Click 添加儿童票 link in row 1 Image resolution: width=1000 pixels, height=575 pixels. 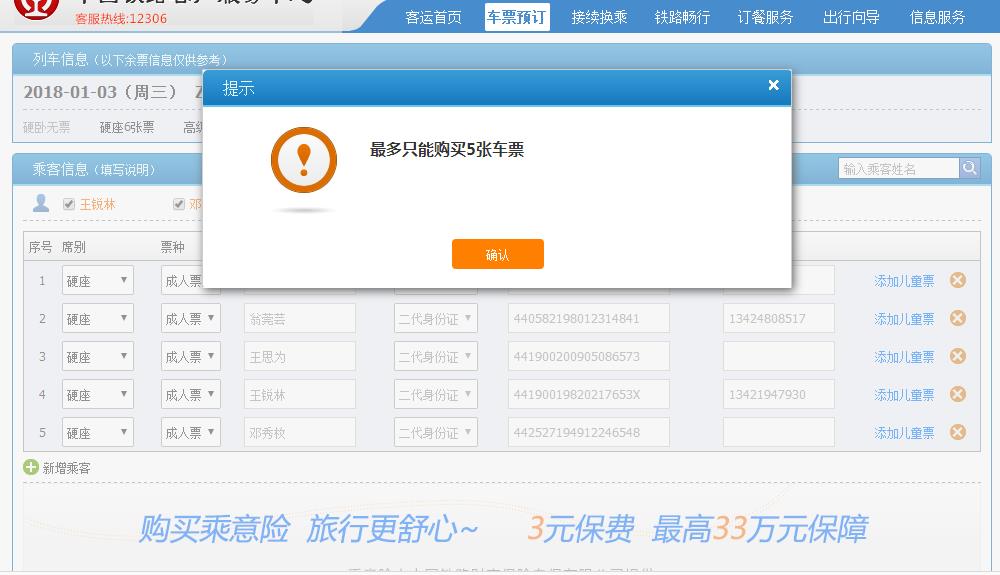pos(904,280)
